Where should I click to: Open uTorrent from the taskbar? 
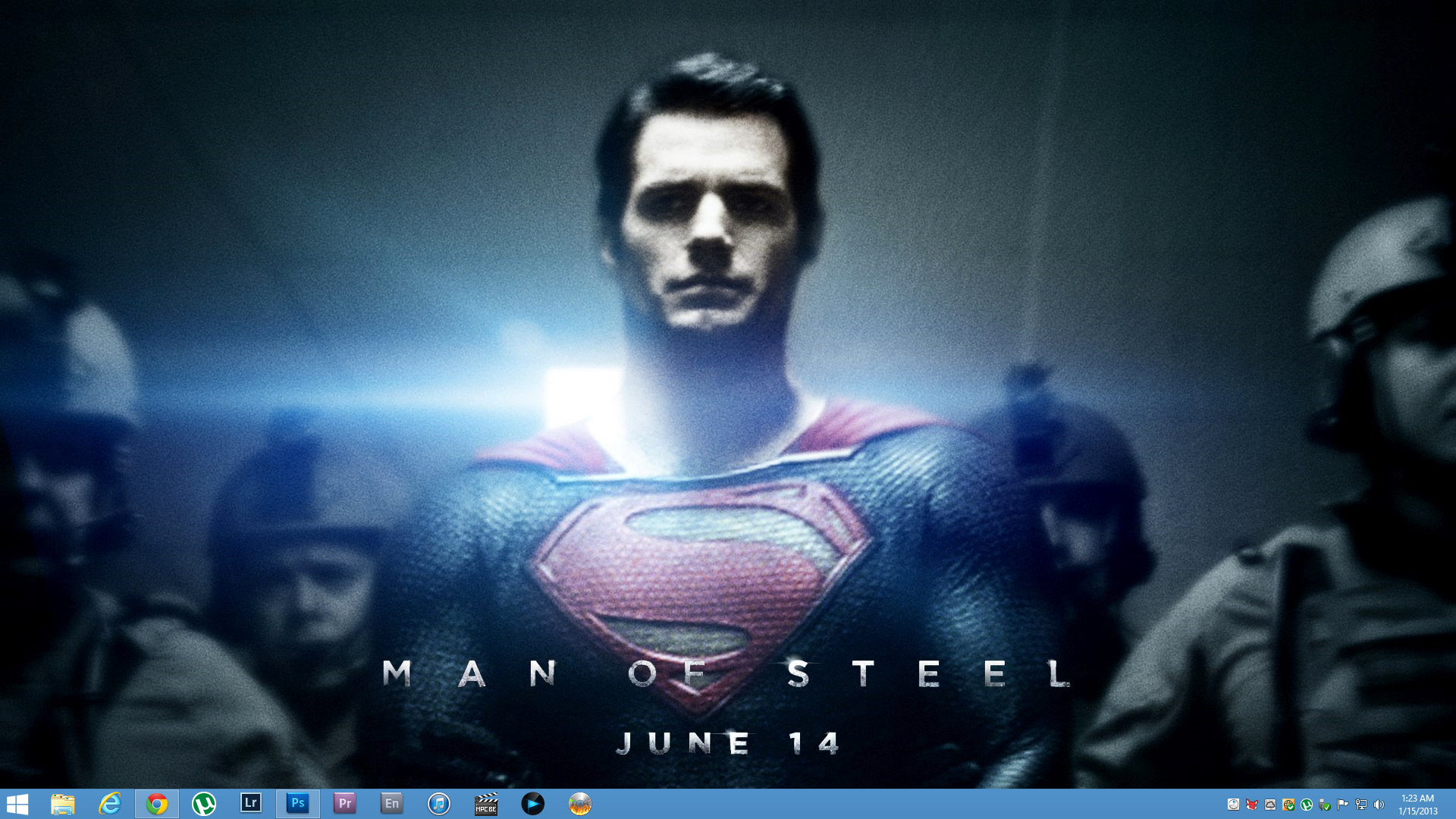(204, 804)
